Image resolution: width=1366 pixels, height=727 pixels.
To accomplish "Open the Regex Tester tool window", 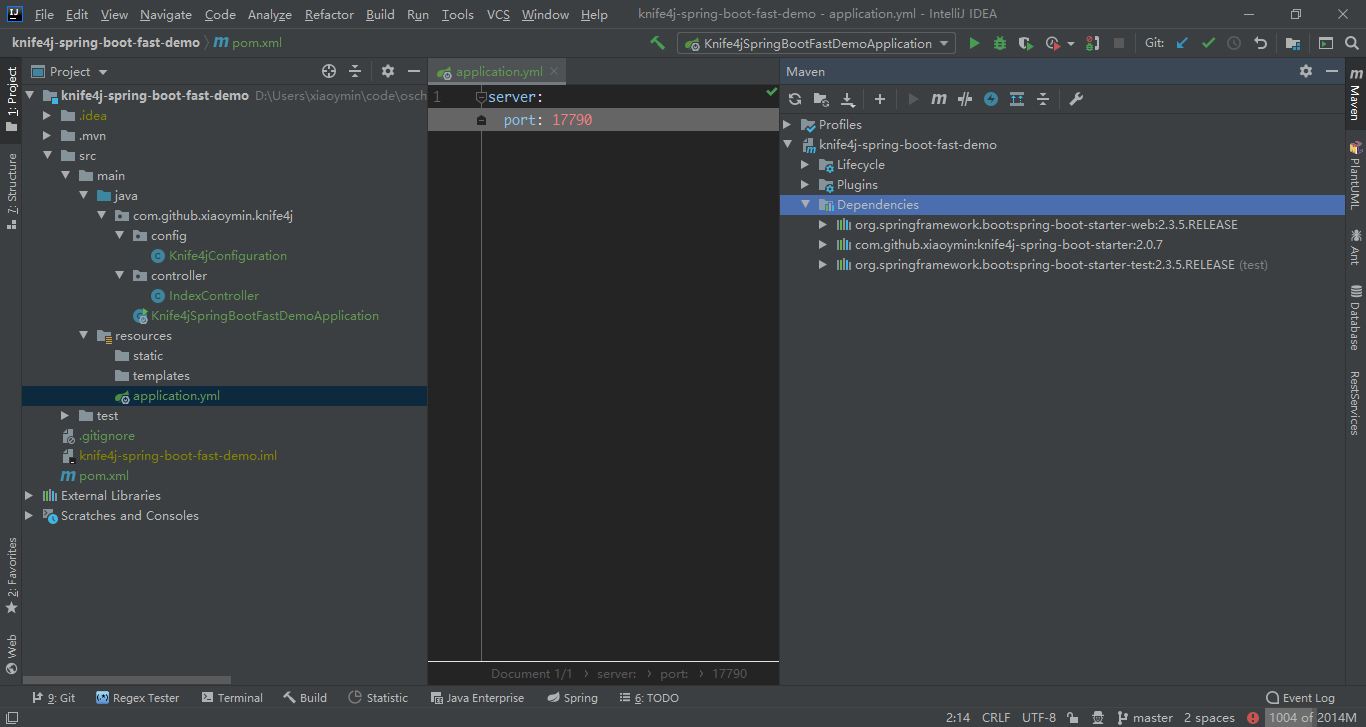I will [x=138, y=698].
